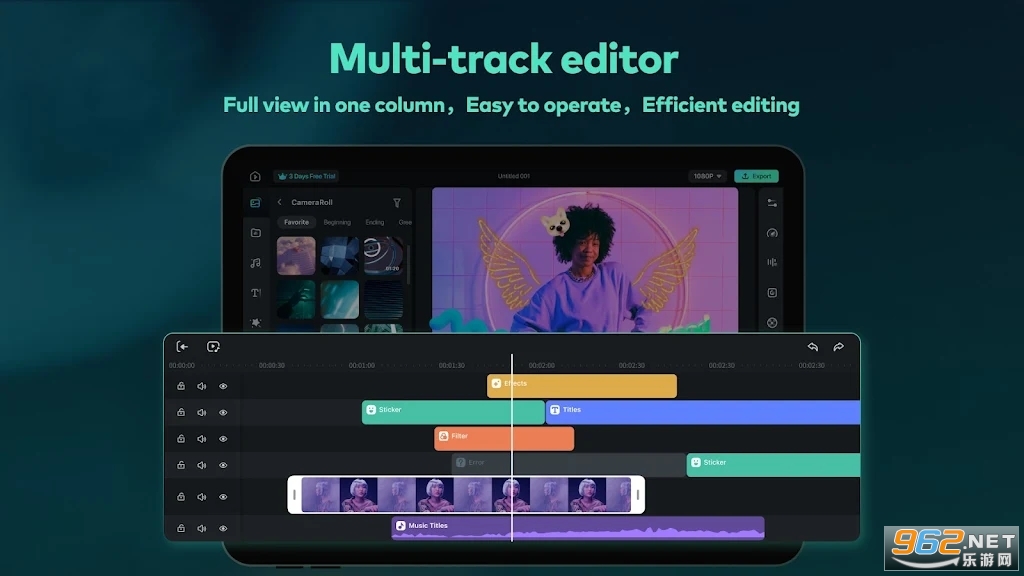This screenshot has height=576, width=1024.
Task: Switch to the Beginning tab
Action: (x=337, y=222)
